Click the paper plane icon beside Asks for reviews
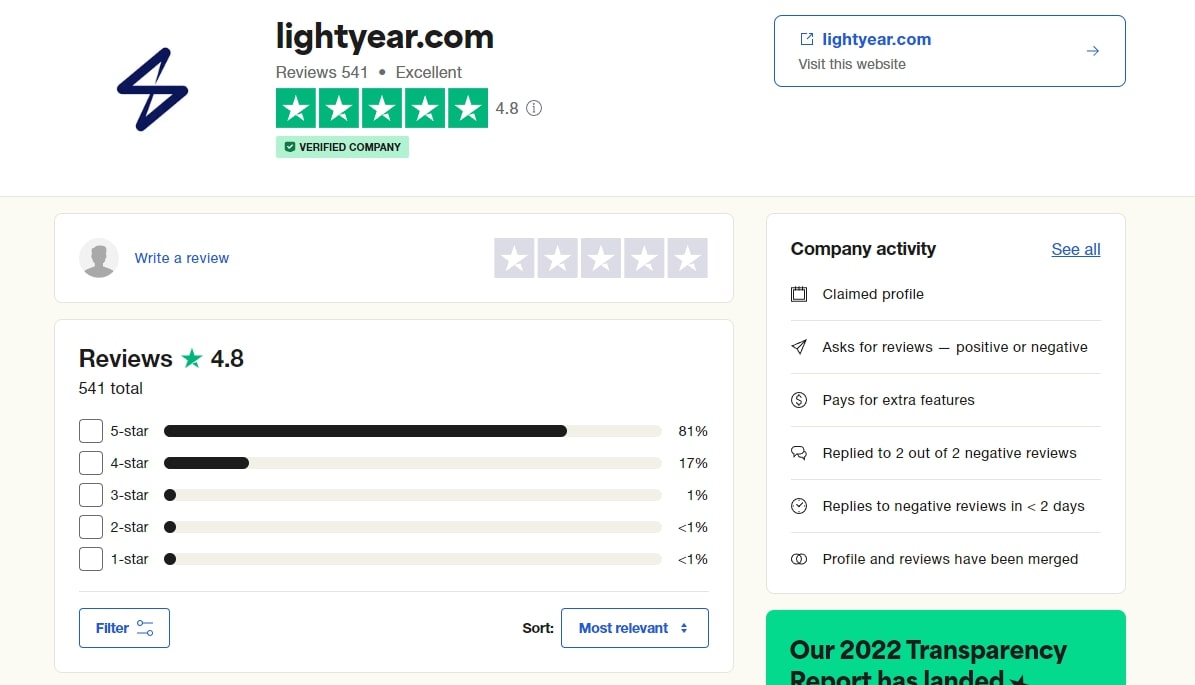1195x685 pixels. pos(798,347)
